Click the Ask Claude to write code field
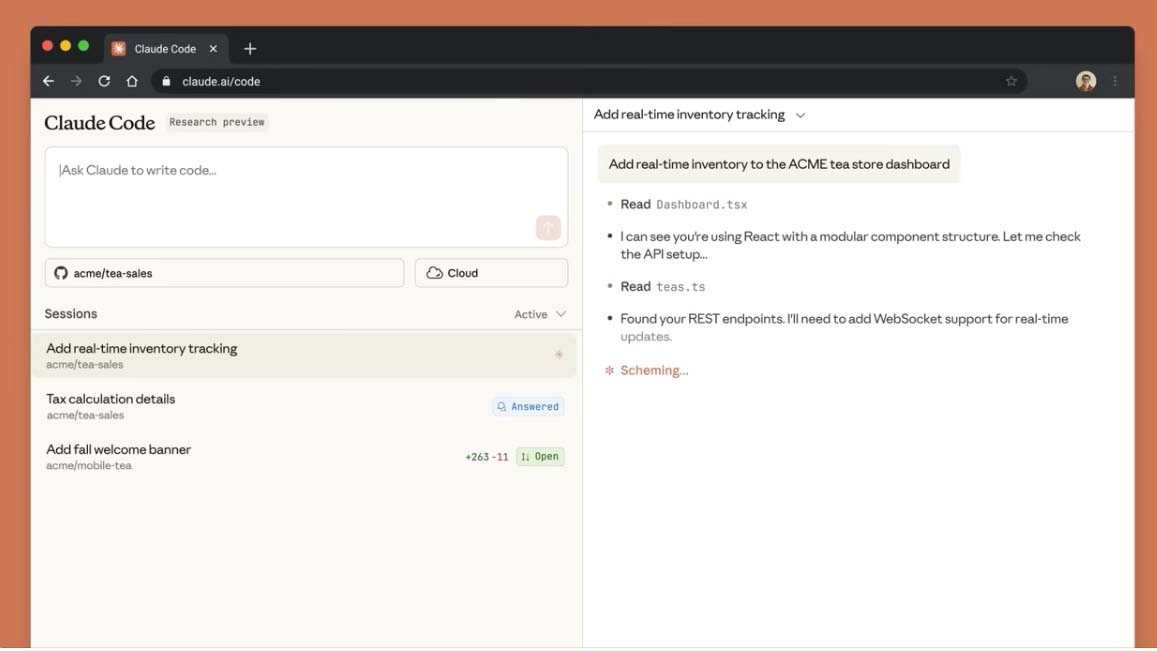Screen dimensions: 1157x651 coord(290,185)
